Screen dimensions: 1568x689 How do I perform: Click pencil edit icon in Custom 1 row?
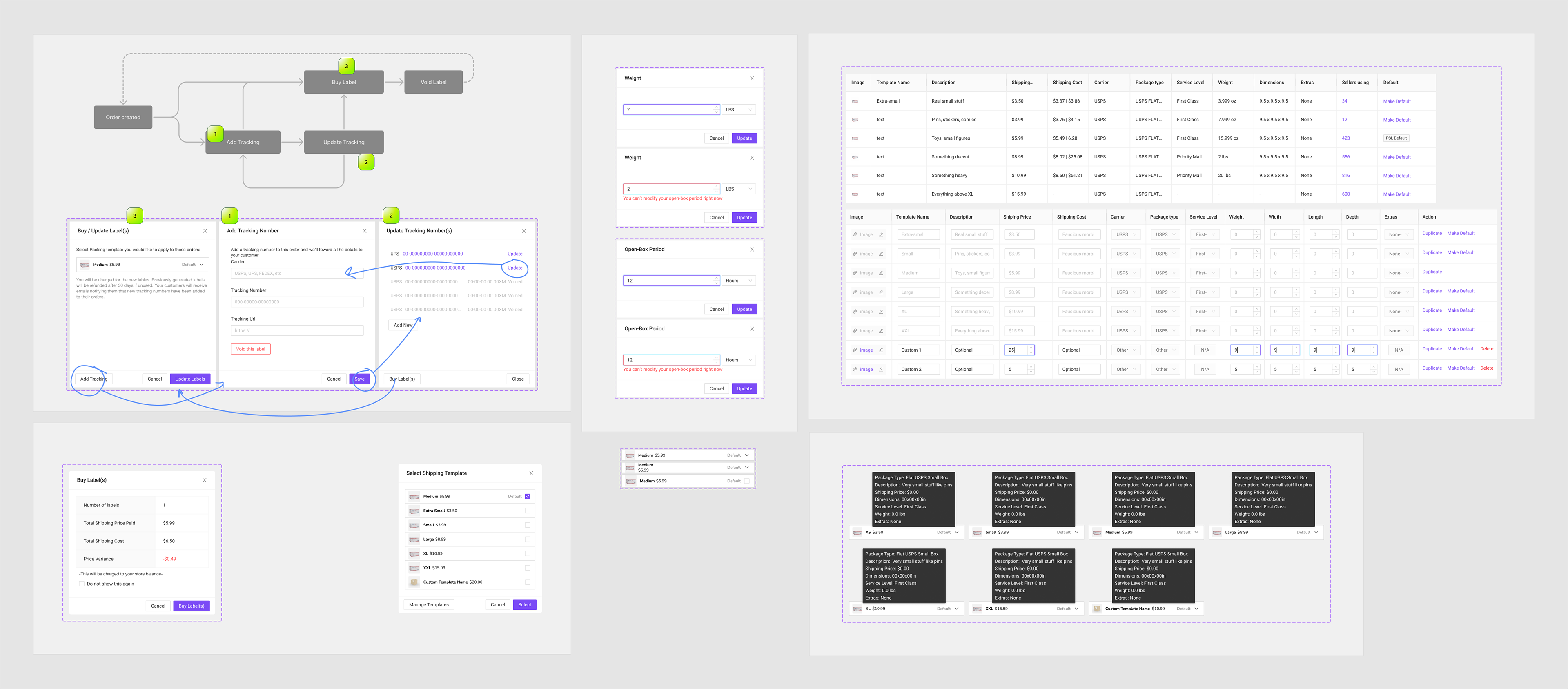tap(881, 350)
